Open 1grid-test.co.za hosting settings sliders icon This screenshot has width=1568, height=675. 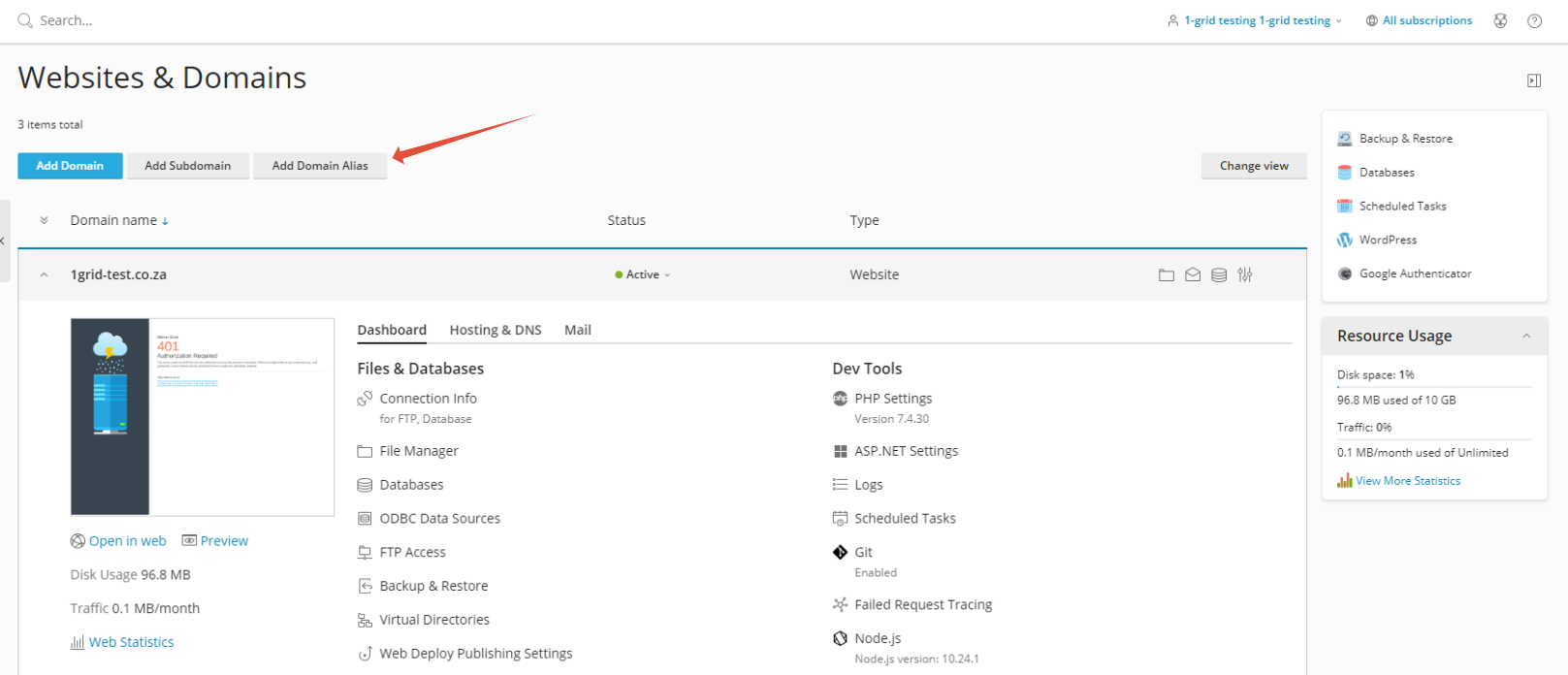[1245, 275]
